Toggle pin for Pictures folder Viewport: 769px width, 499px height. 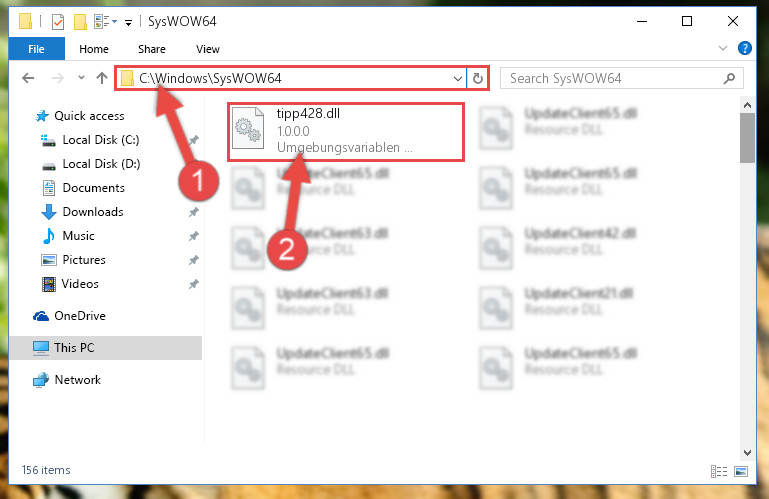pyautogui.click(x=194, y=260)
